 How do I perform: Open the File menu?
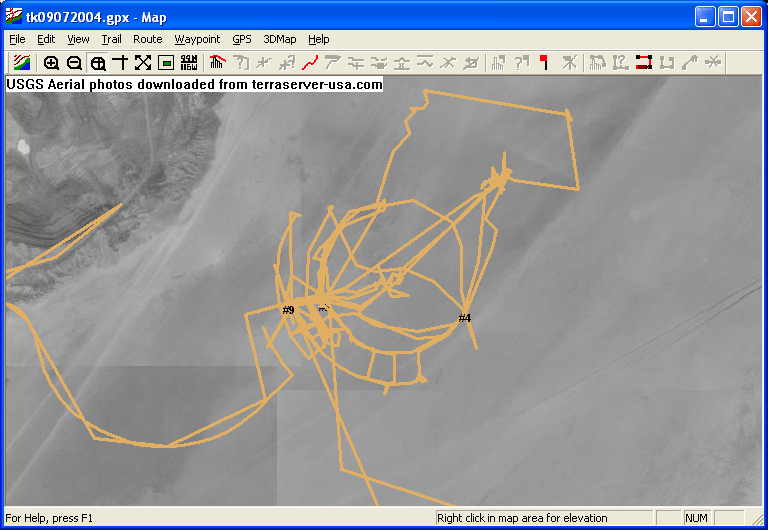[x=17, y=39]
